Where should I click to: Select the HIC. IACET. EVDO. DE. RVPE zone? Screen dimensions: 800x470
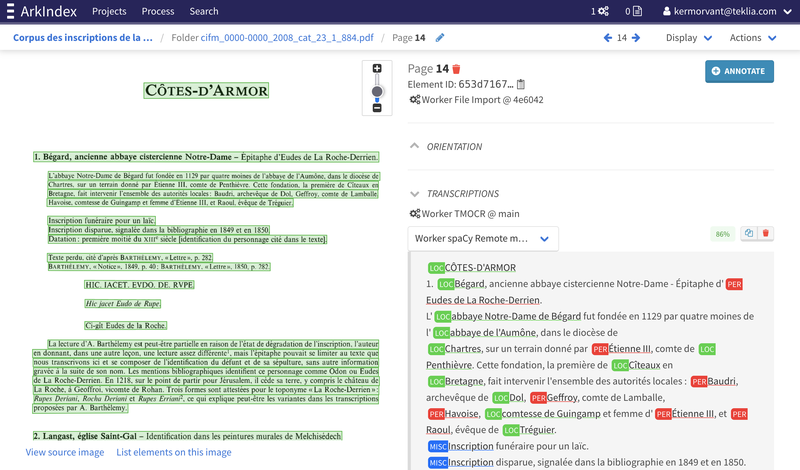139,285
